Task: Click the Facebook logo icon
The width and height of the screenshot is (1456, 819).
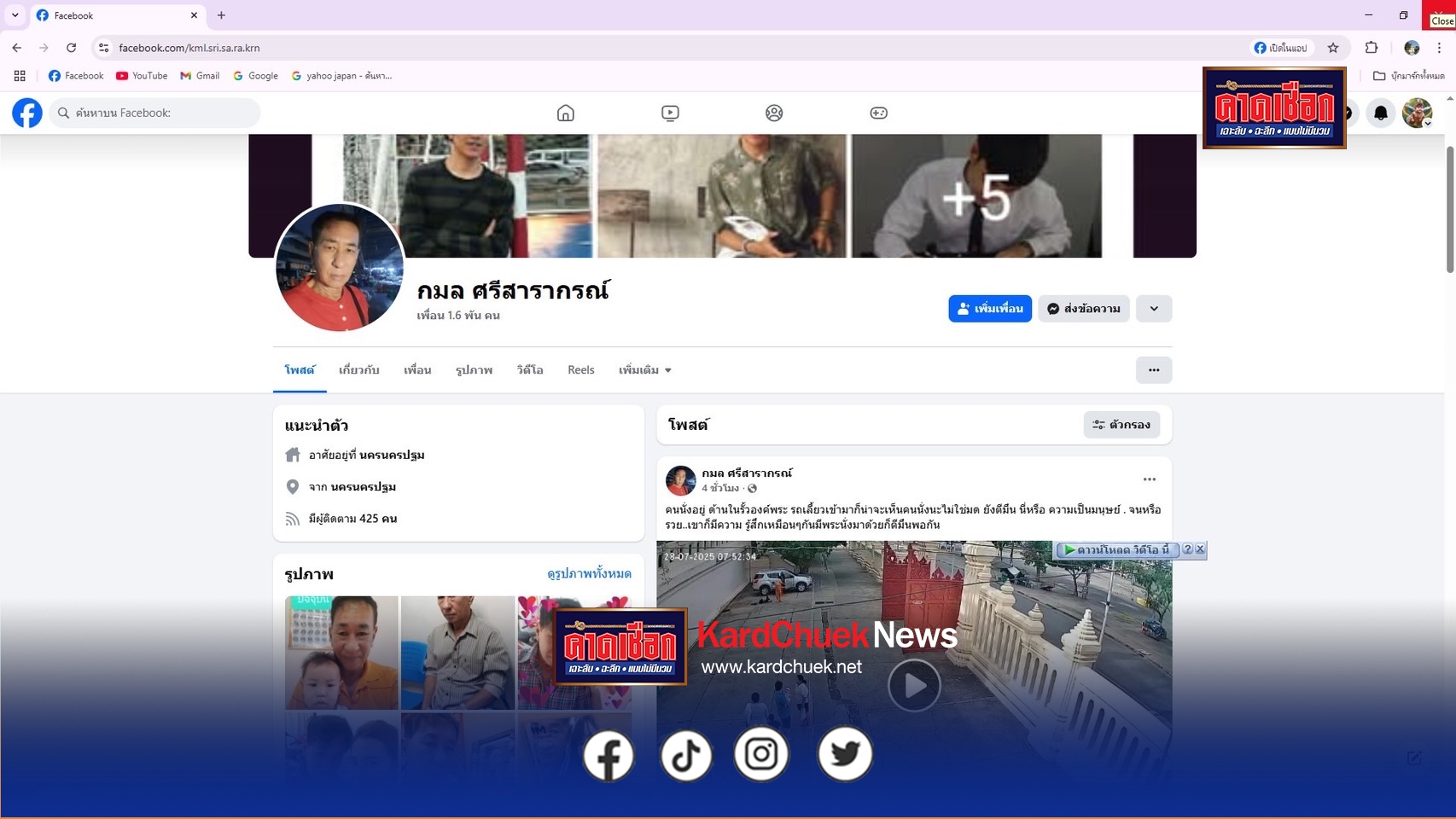Action: 27,113
